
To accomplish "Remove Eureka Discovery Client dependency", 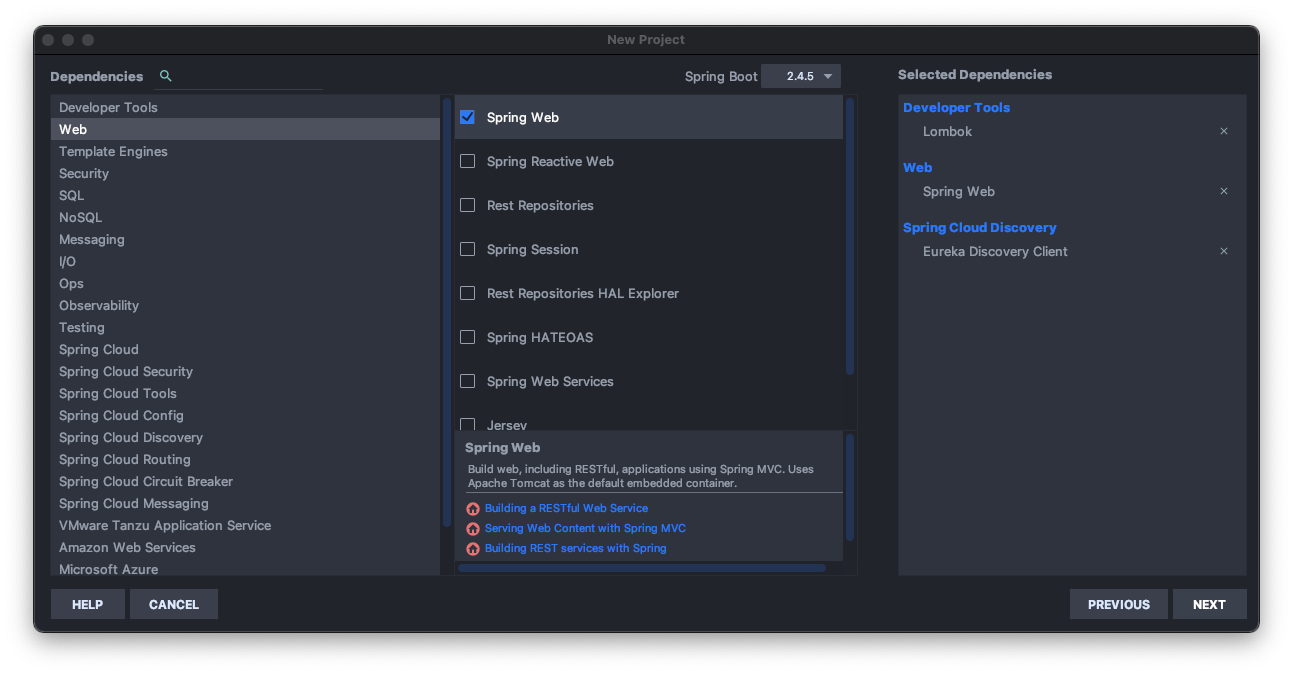I will coord(1223,251).
